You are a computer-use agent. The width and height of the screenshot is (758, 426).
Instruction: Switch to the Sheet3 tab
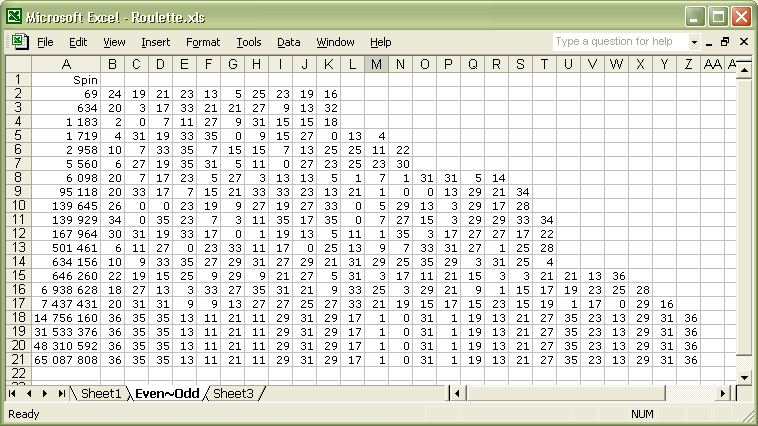point(233,394)
